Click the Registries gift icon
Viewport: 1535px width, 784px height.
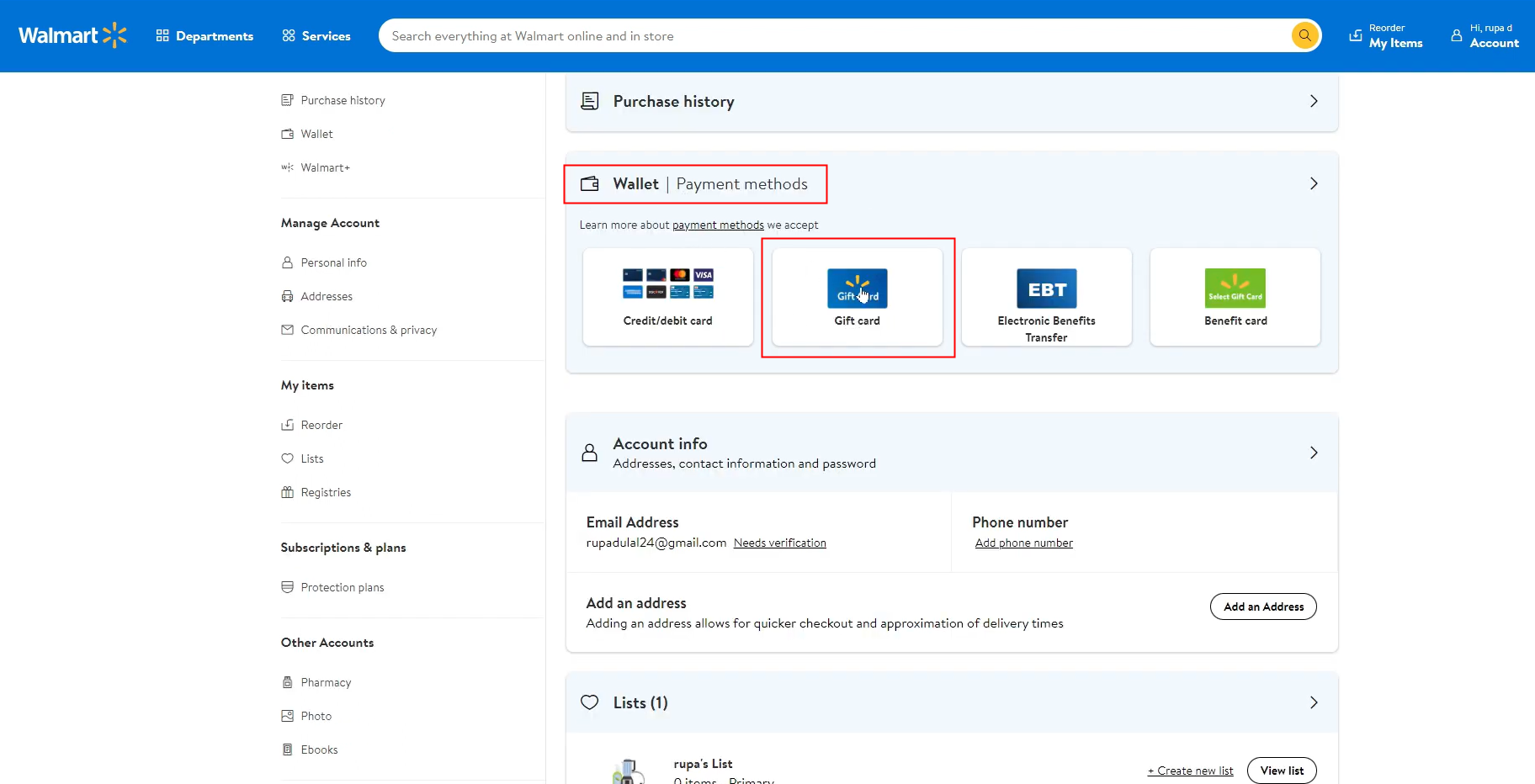coord(287,492)
